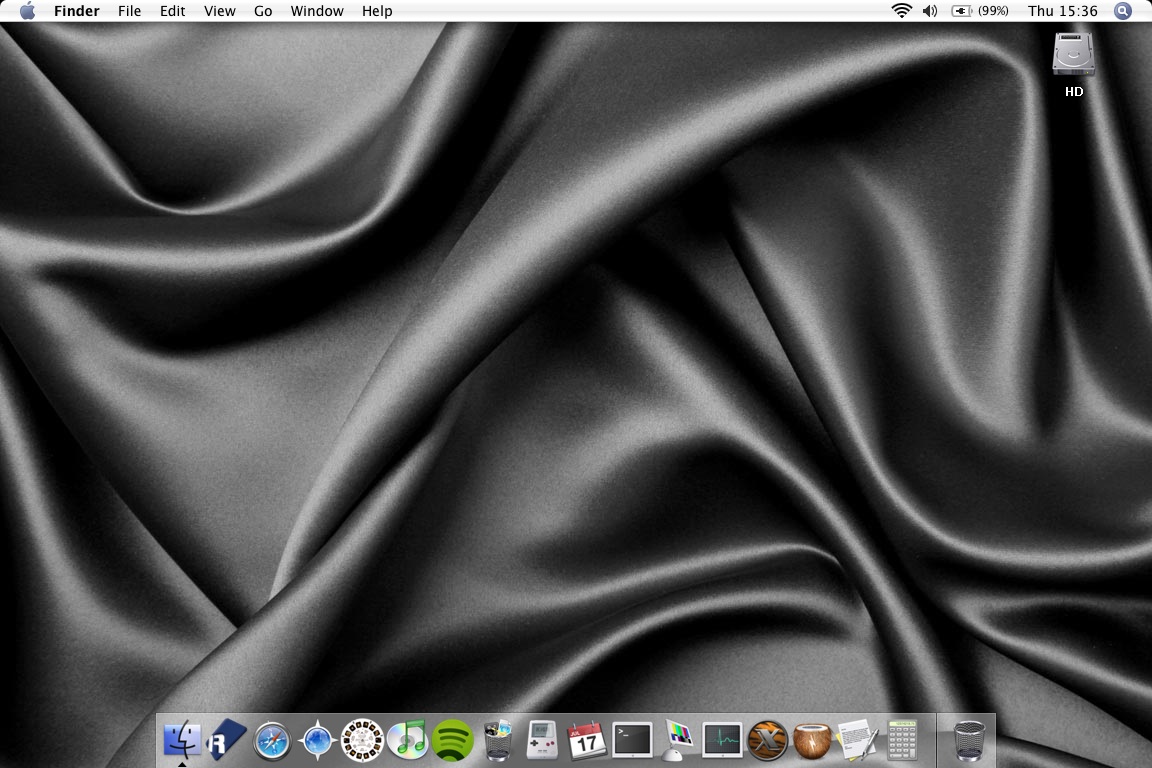Click the battery 99% status item

pyautogui.click(x=979, y=11)
